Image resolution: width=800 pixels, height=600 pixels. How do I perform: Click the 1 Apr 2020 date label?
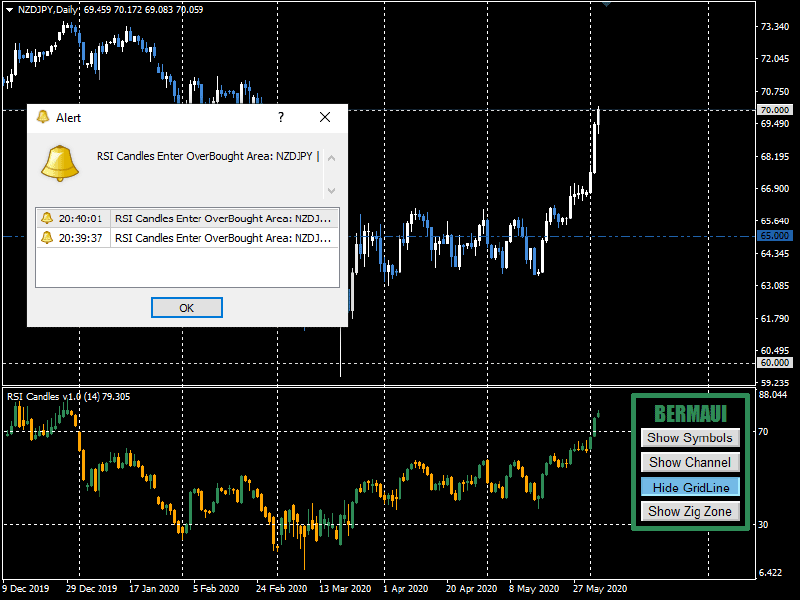[405, 588]
